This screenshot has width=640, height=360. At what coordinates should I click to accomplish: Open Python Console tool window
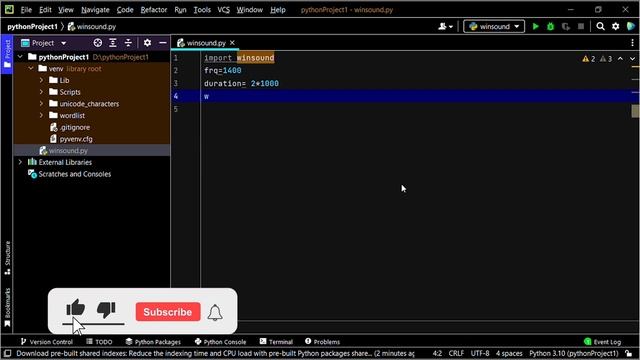[220, 342]
